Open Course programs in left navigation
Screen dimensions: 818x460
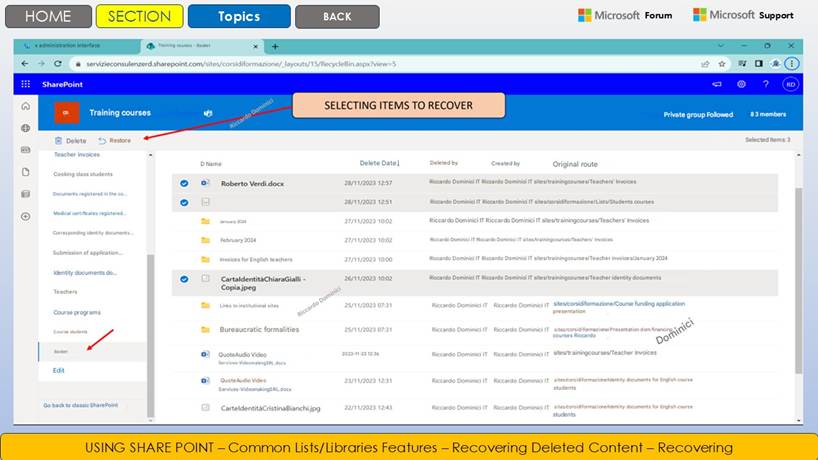click(x=77, y=312)
